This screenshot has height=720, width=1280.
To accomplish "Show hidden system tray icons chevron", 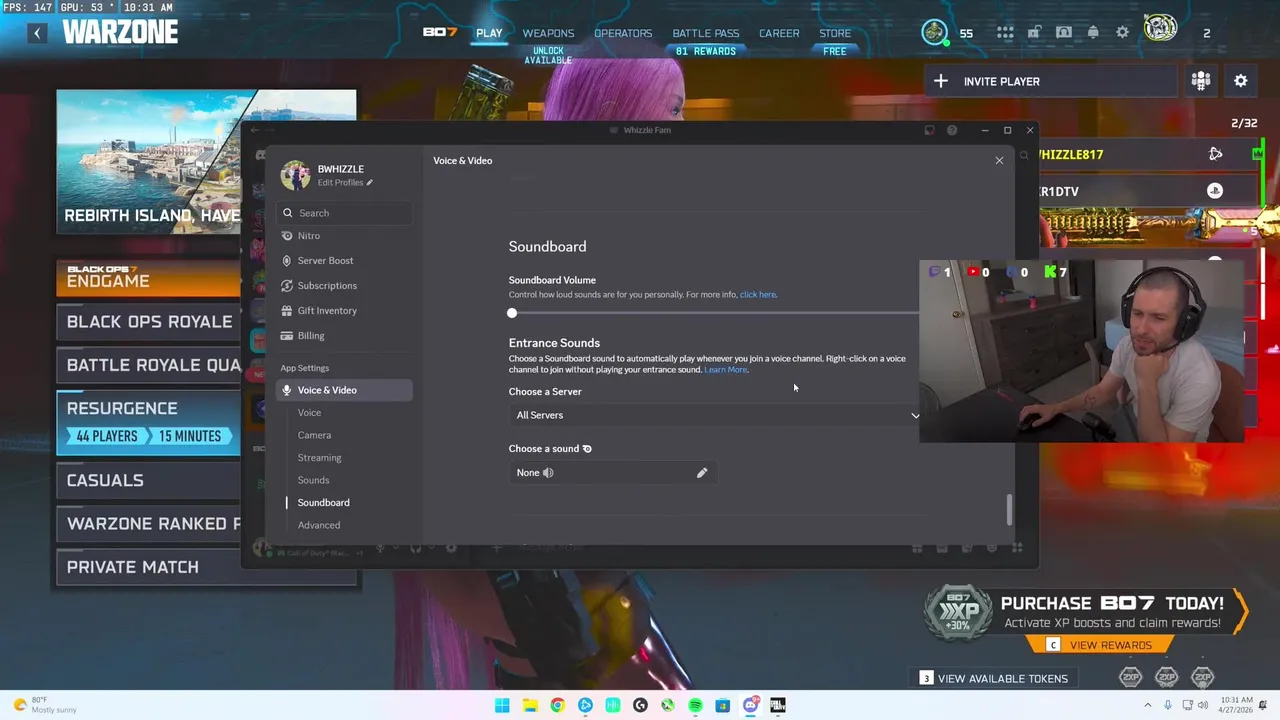I will (x=1148, y=705).
